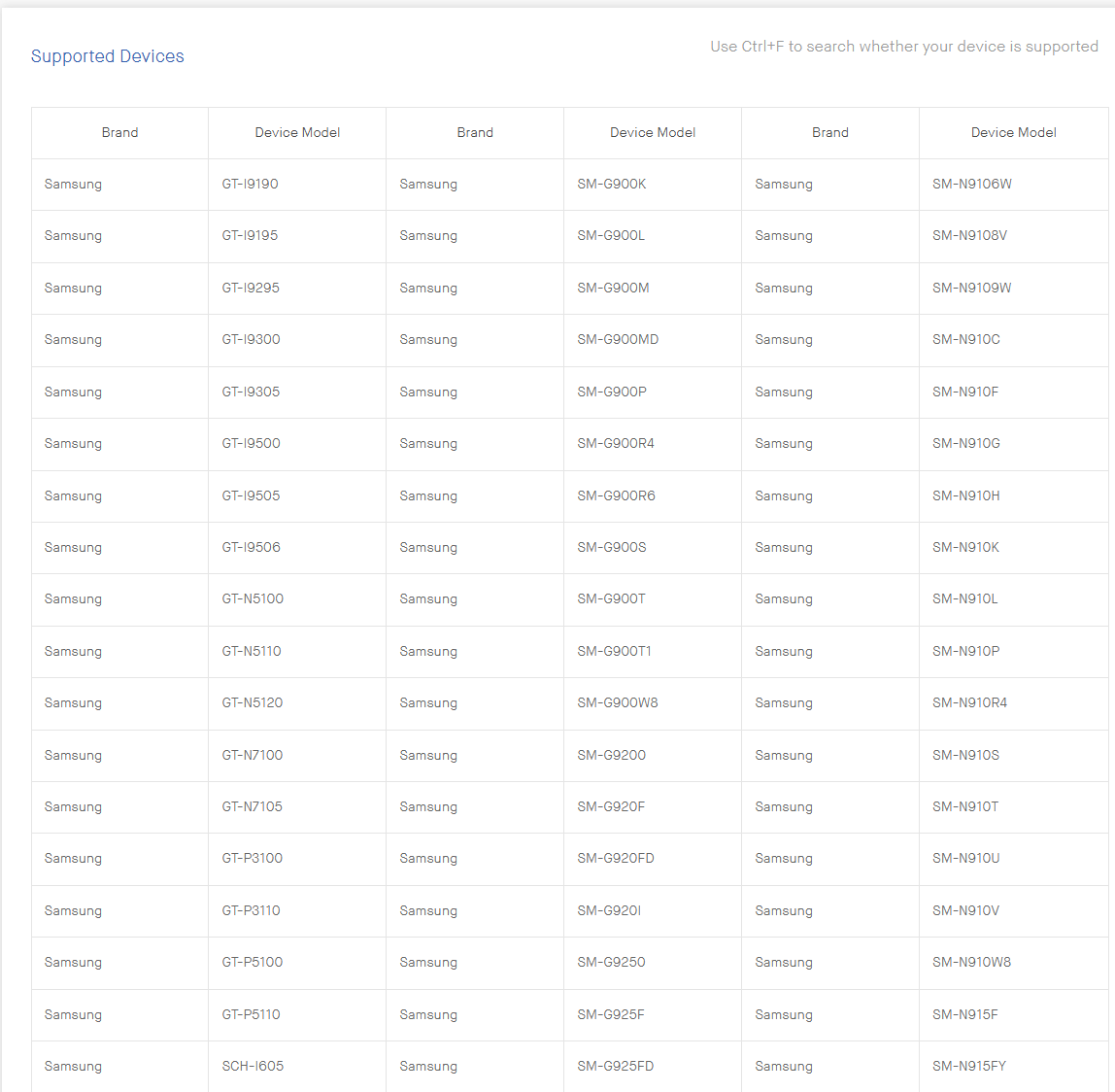Select the GT-P3110 device model
This screenshot has width=1115, height=1092.
pos(251,910)
